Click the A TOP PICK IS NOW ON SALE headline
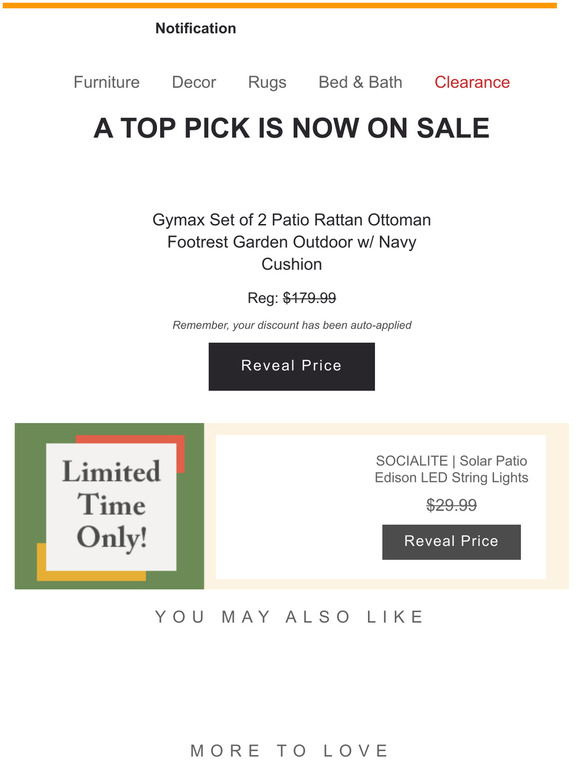This screenshot has width=580, height=774. click(x=291, y=128)
